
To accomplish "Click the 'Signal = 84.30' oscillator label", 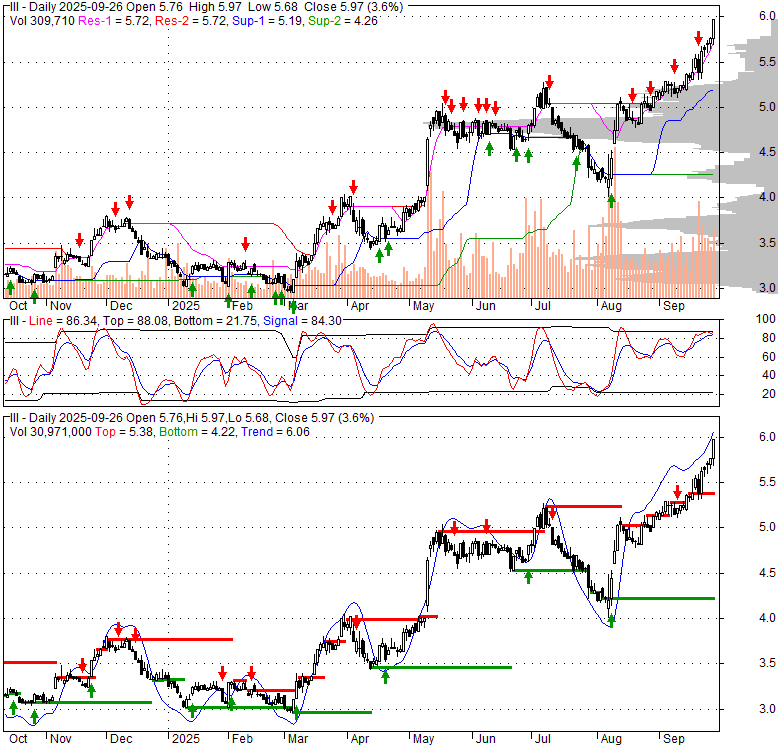I will [x=302, y=321].
